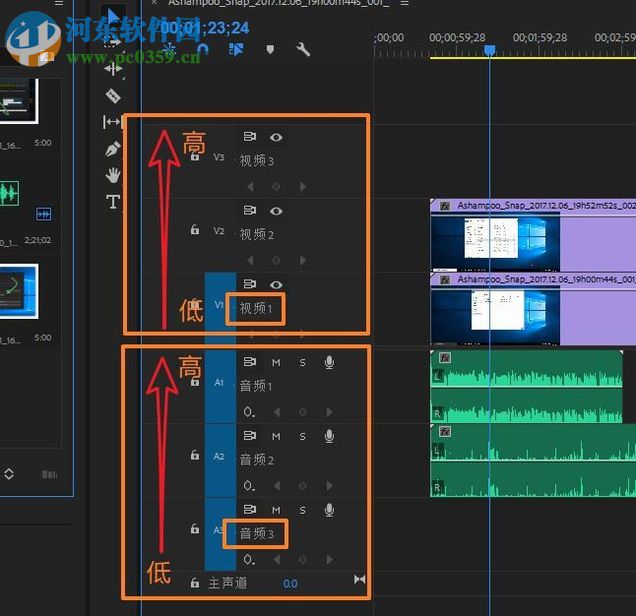
Task: Add a marker using the marker icon
Action: coord(269,49)
